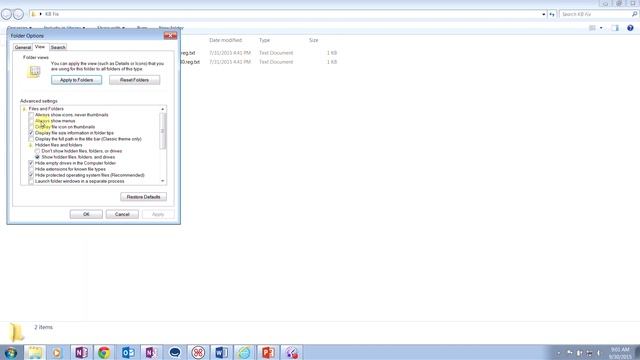Sort by the Type column header
This screenshot has width=640, height=360.
(264, 40)
